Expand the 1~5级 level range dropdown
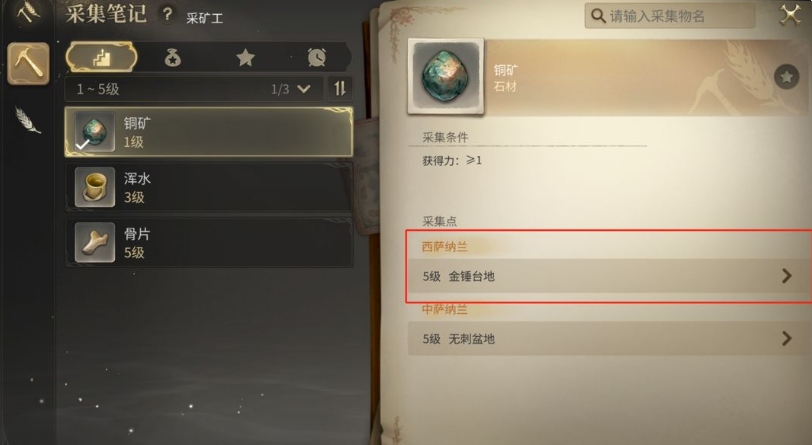The image size is (812, 445). (194, 89)
